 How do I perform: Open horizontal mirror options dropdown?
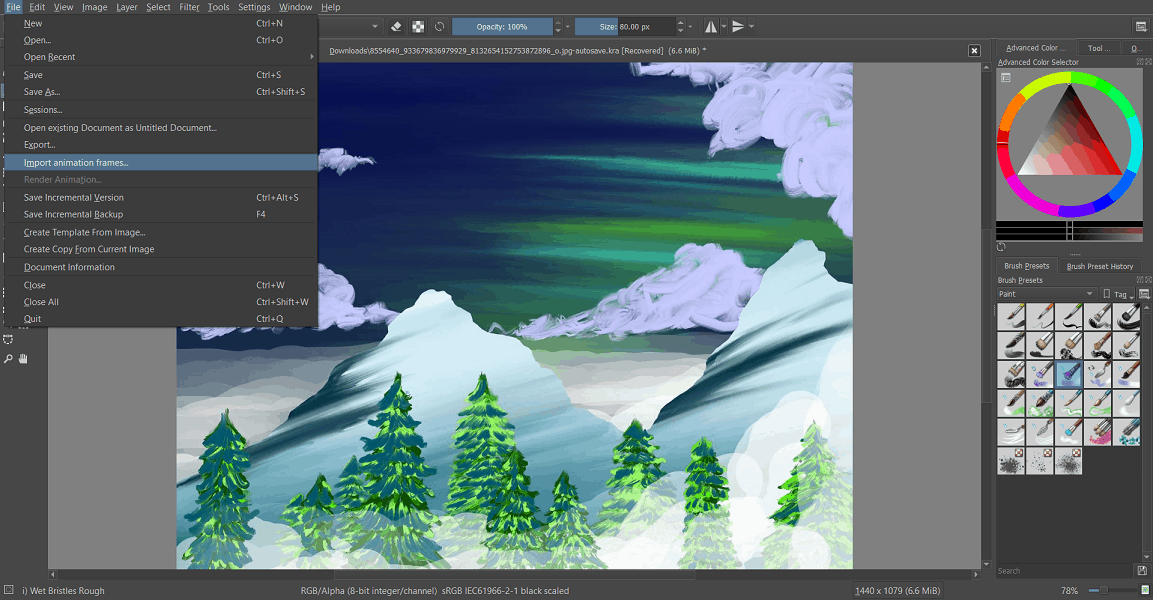[724, 26]
